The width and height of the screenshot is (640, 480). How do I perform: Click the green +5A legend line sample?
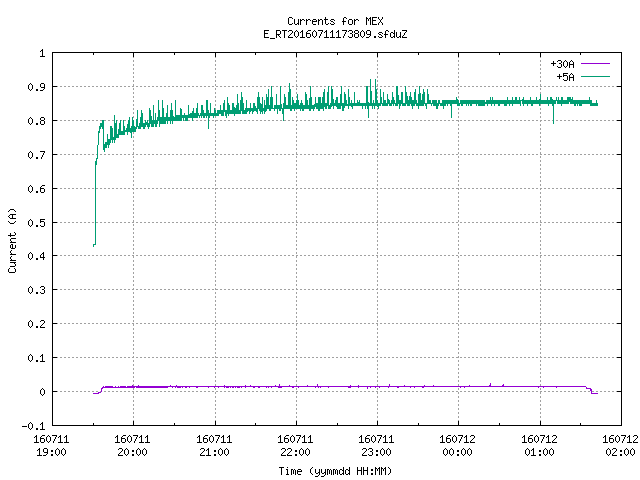pos(595,76)
